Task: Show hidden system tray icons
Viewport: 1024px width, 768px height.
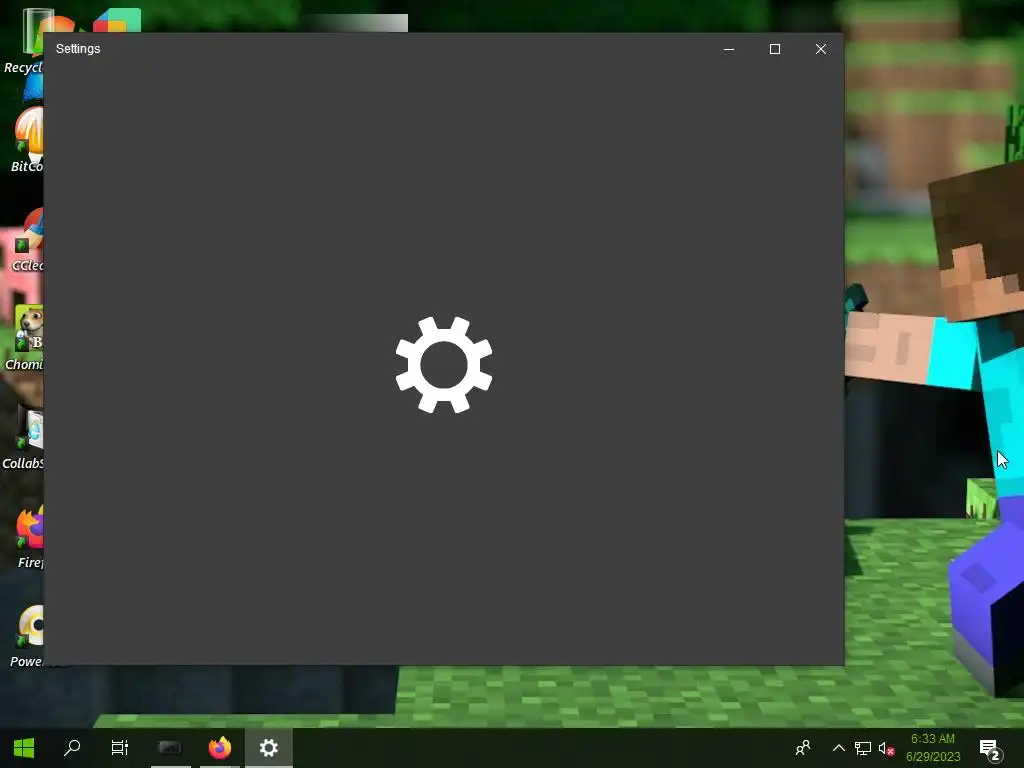Action: 839,748
